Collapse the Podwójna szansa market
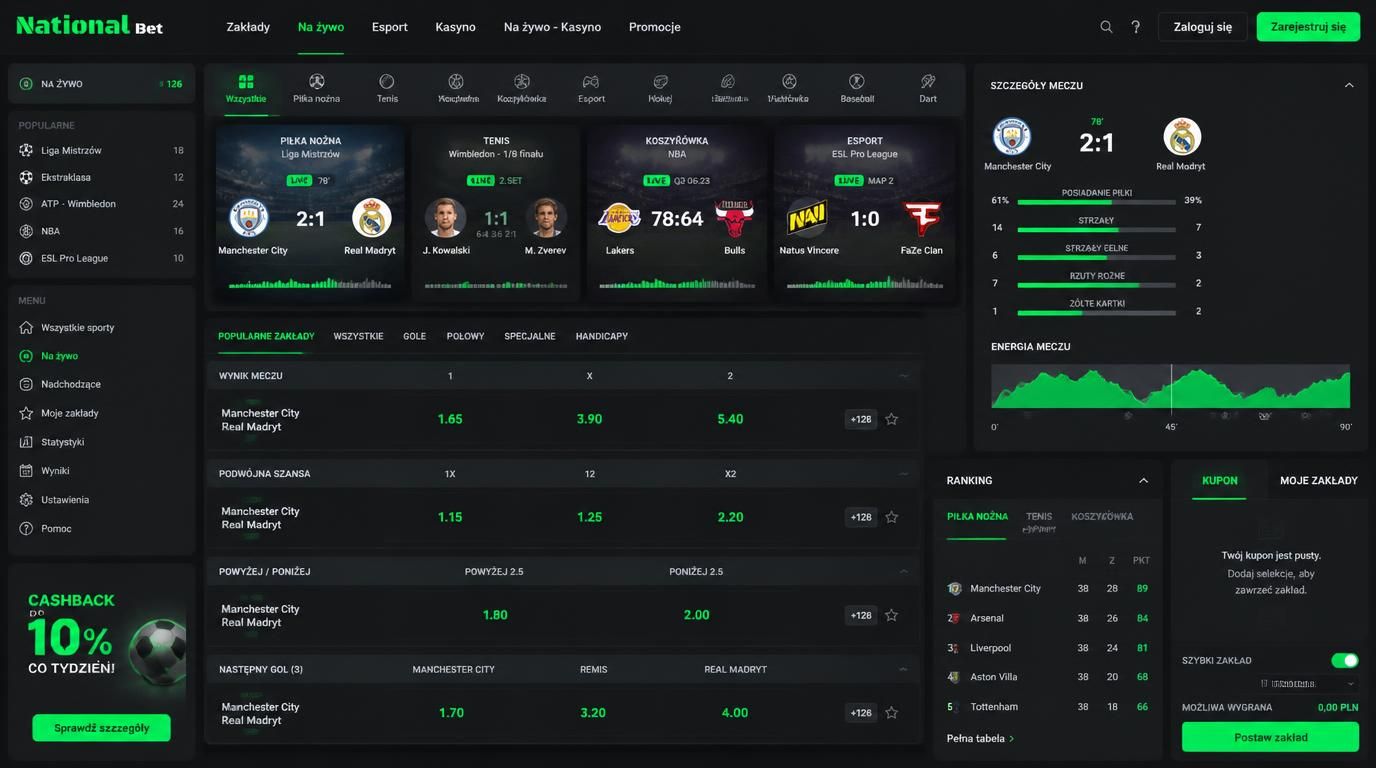Screen dimensions: 1376x768 904,474
